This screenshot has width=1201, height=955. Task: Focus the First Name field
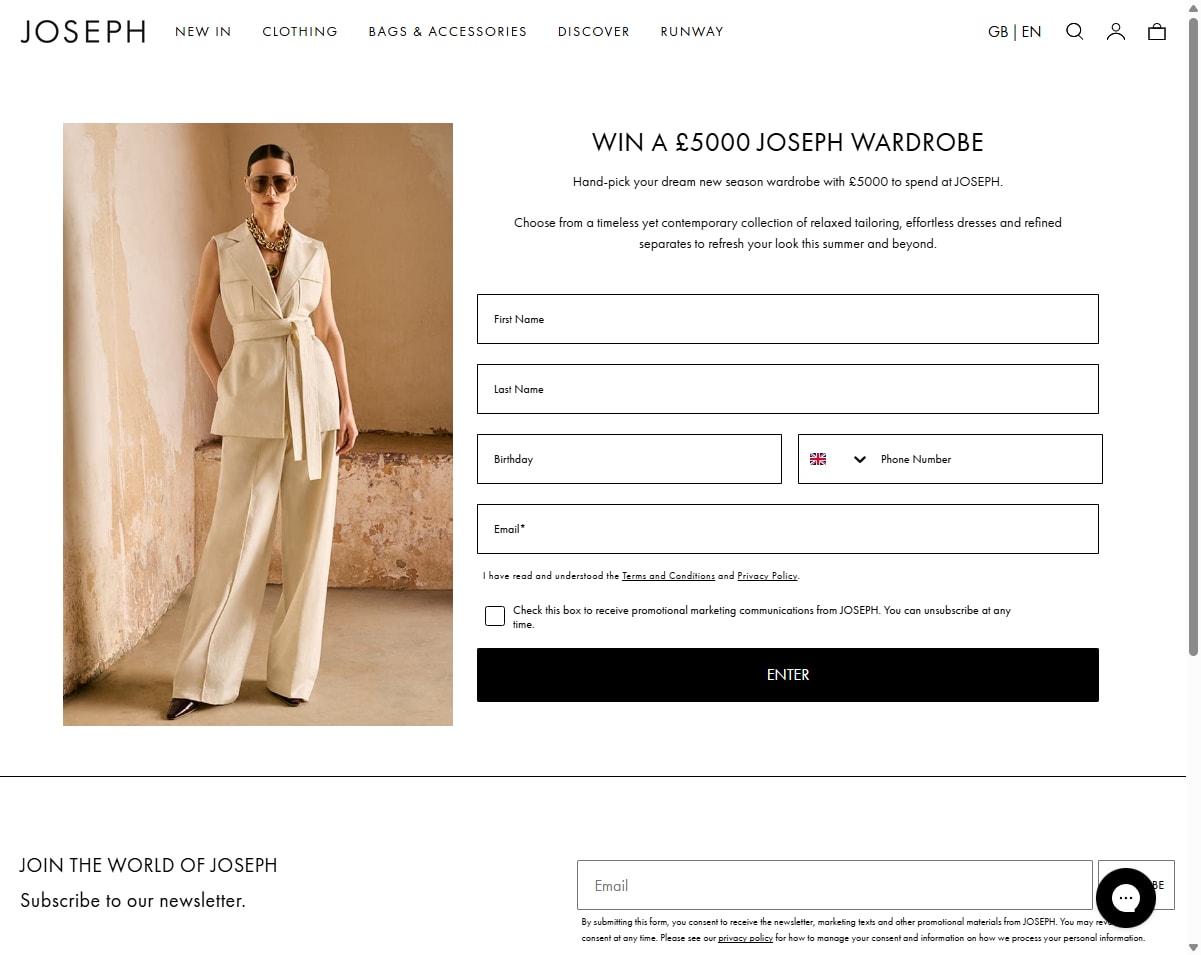click(788, 319)
